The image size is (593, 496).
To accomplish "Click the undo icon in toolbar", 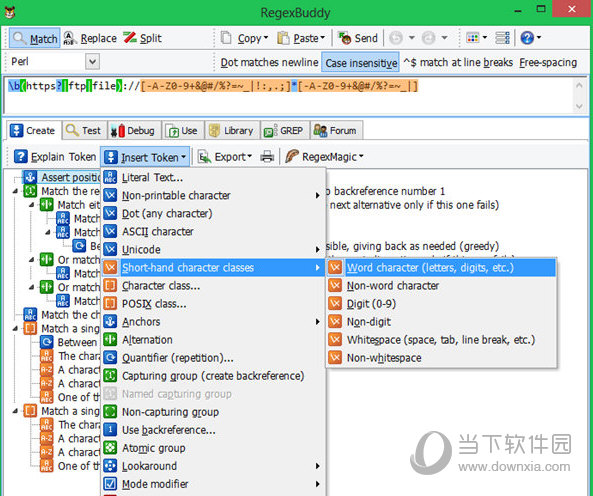I will [396, 38].
